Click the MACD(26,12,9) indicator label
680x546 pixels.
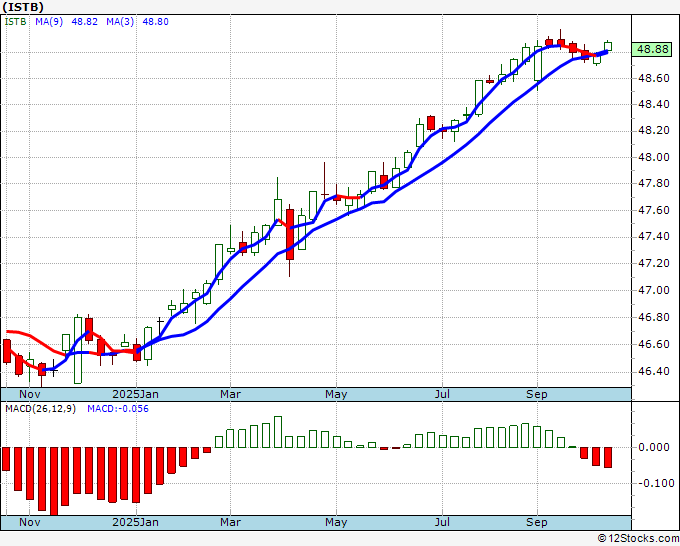coord(40,409)
